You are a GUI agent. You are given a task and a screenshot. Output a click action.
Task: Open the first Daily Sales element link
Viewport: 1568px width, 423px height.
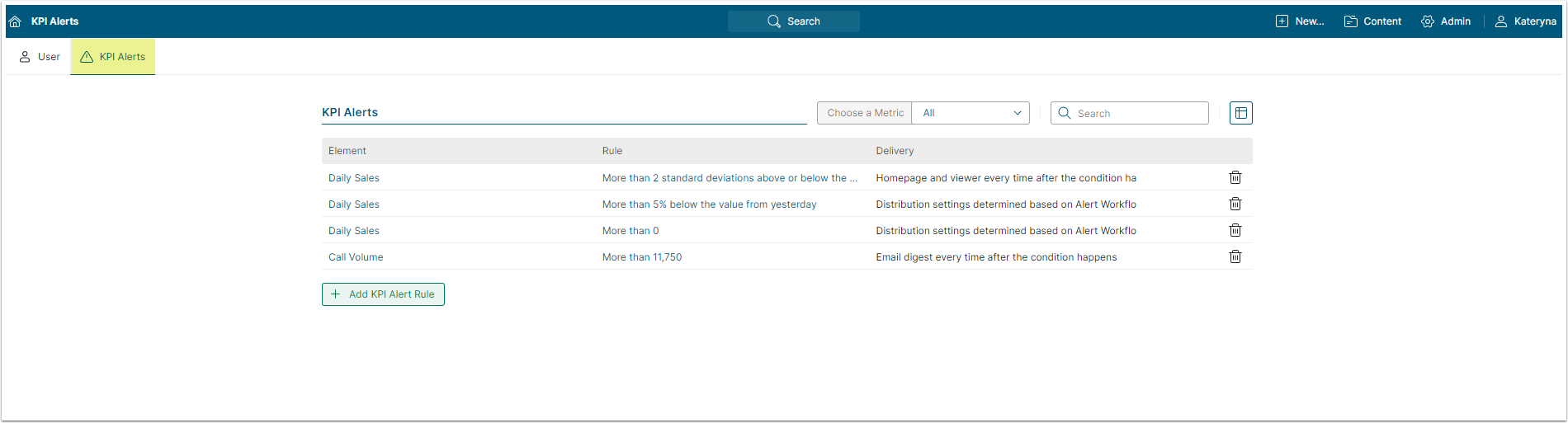pyautogui.click(x=354, y=178)
